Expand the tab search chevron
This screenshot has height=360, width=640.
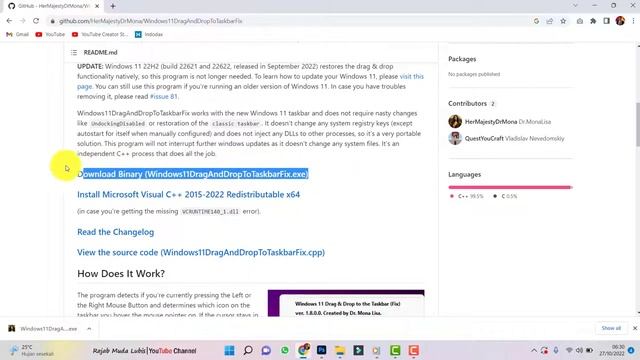[575, 6]
